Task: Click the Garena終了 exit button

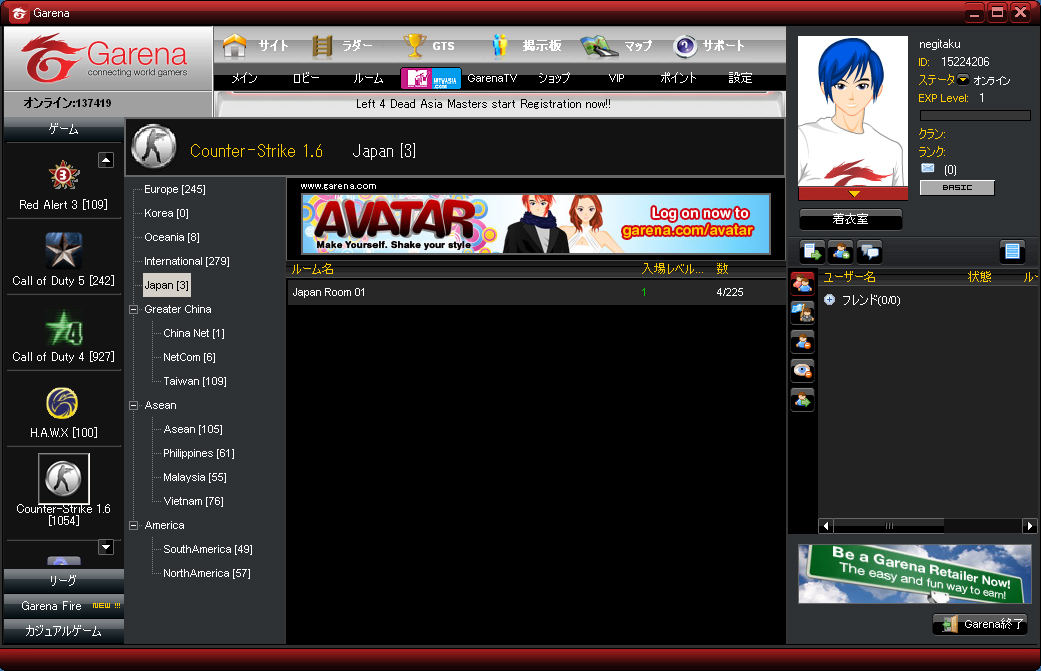Action: (980, 624)
